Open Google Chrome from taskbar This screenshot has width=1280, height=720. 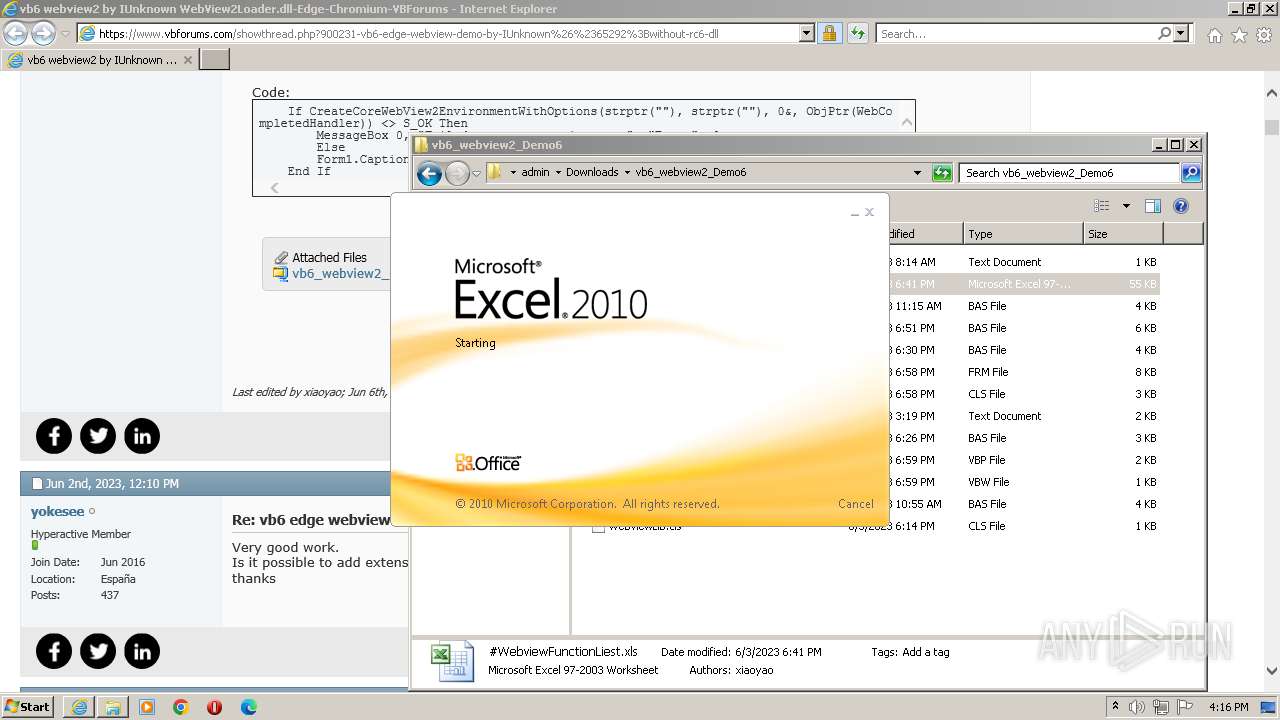[181, 707]
